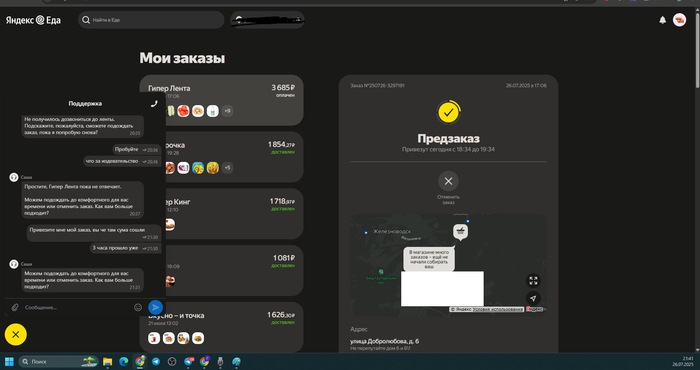Viewport: 700px width, 370px height.
Task: Click the Отменить заказ cancel button
Action: (448, 187)
